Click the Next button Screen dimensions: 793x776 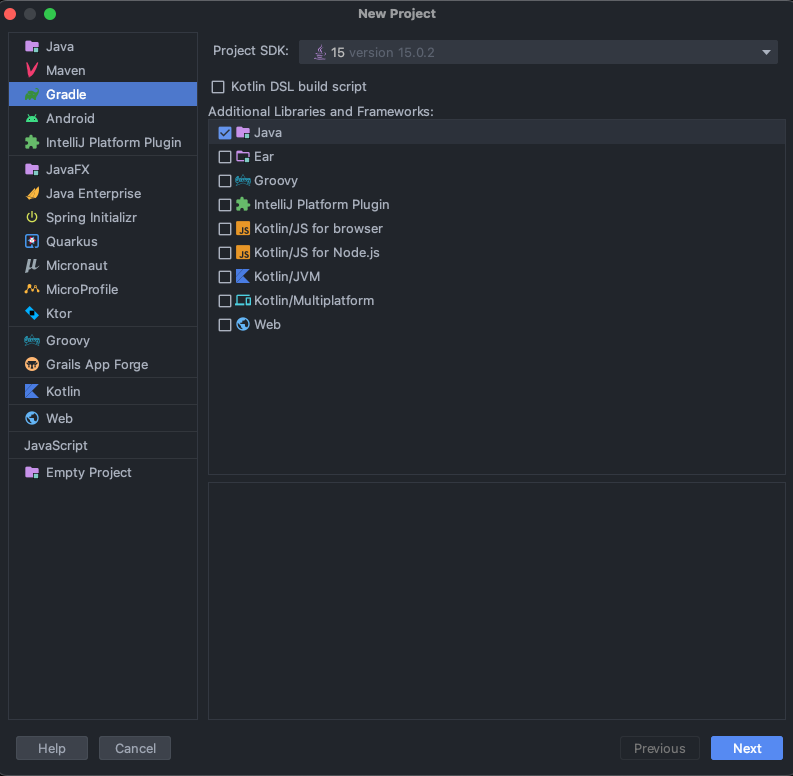point(747,748)
